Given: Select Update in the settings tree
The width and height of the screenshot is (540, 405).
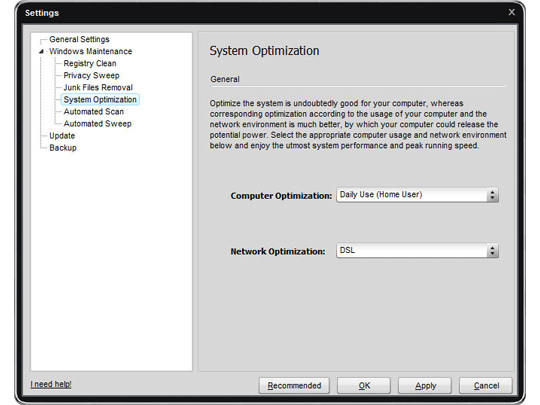Looking at the screenshot, I should pyautogui.click(x=62, y=136).
